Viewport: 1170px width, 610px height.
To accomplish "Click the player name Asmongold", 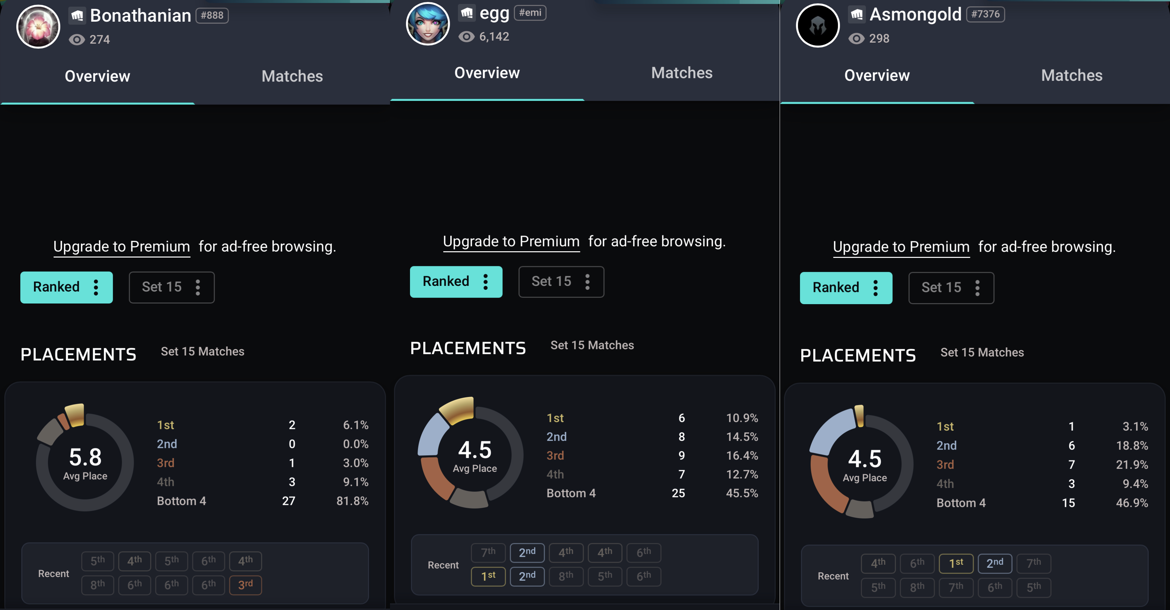I will pos(916,14).
